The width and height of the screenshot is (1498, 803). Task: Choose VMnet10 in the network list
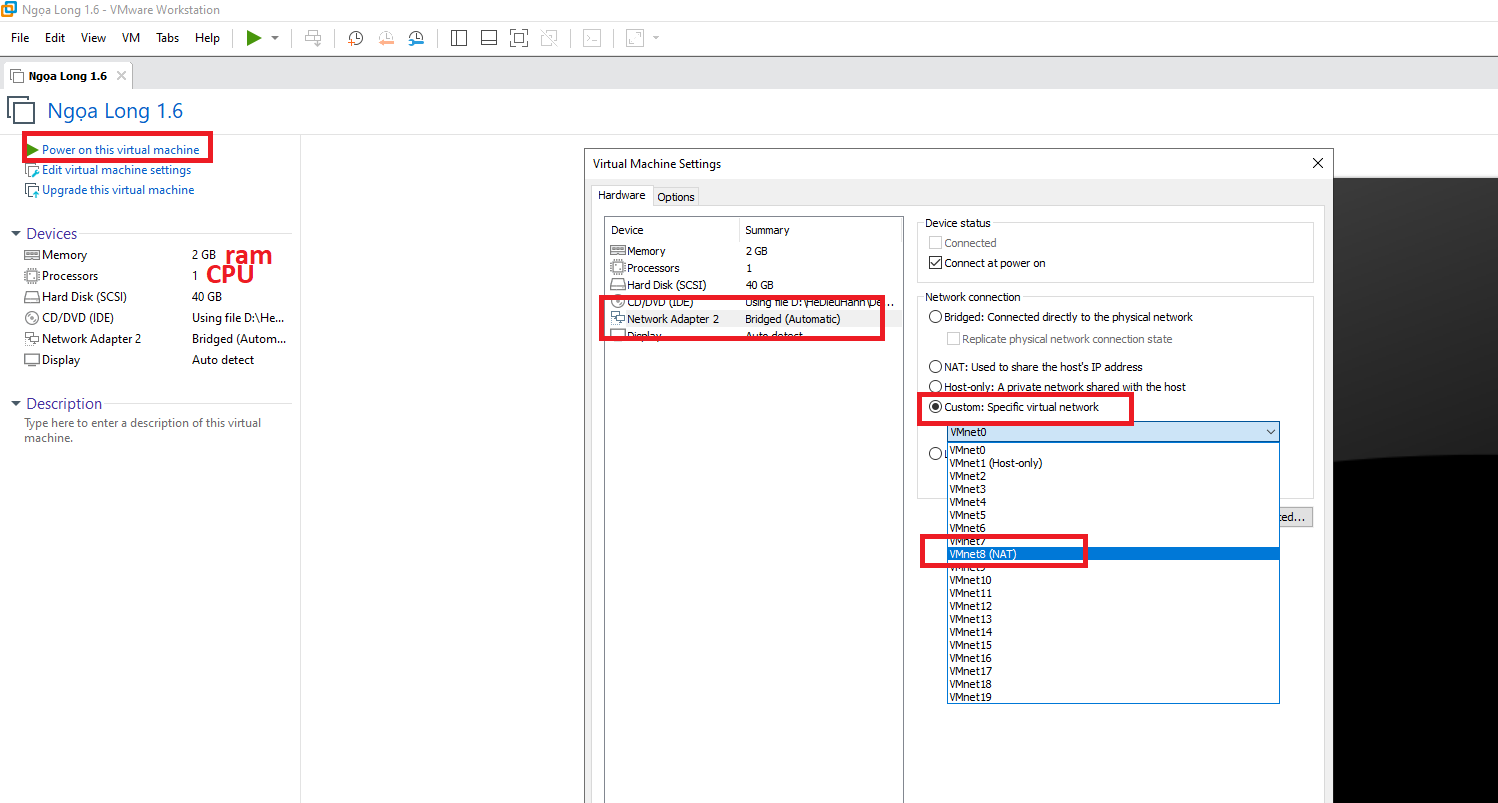pyautogui.click(x=1113, y=580)
